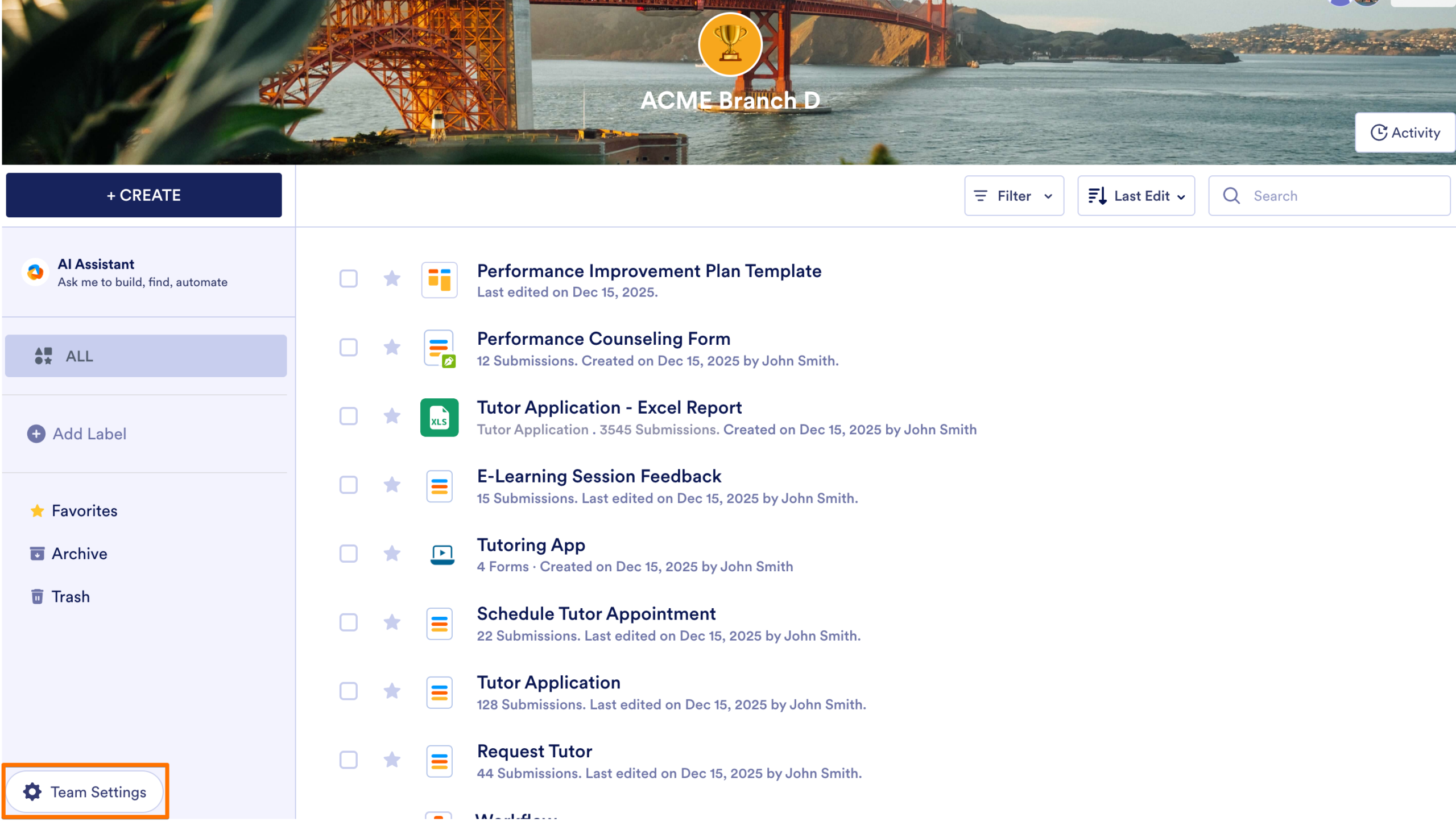Viewport: 1456px width, 821px height.
Task: Check the Tutor Application checkbox
Action: click(x=348, y=691)
